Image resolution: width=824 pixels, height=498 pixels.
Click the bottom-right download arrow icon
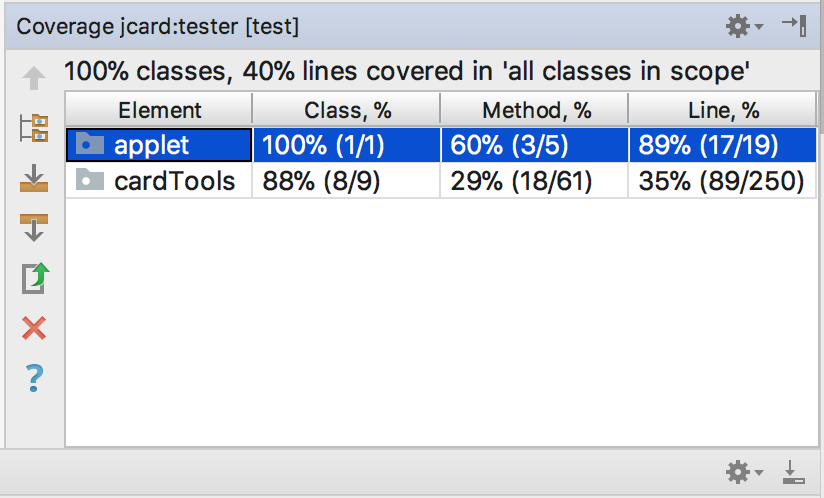pos(793,471)
